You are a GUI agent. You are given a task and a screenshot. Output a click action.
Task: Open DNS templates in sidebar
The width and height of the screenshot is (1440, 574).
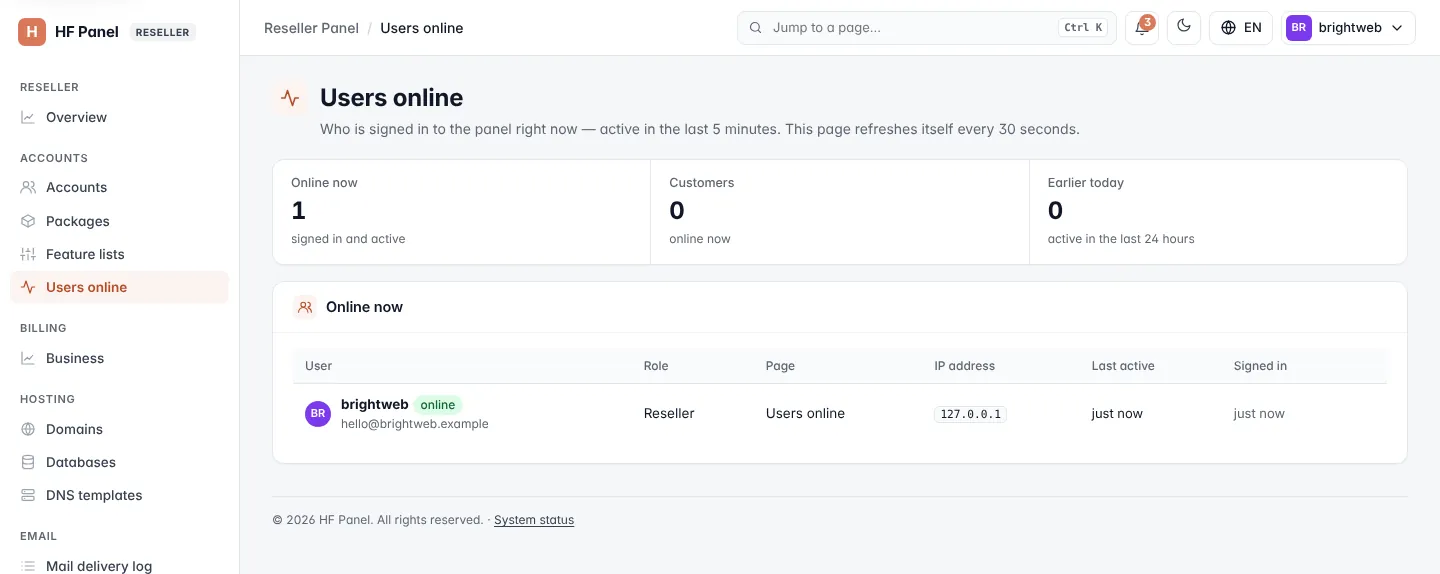119,495
